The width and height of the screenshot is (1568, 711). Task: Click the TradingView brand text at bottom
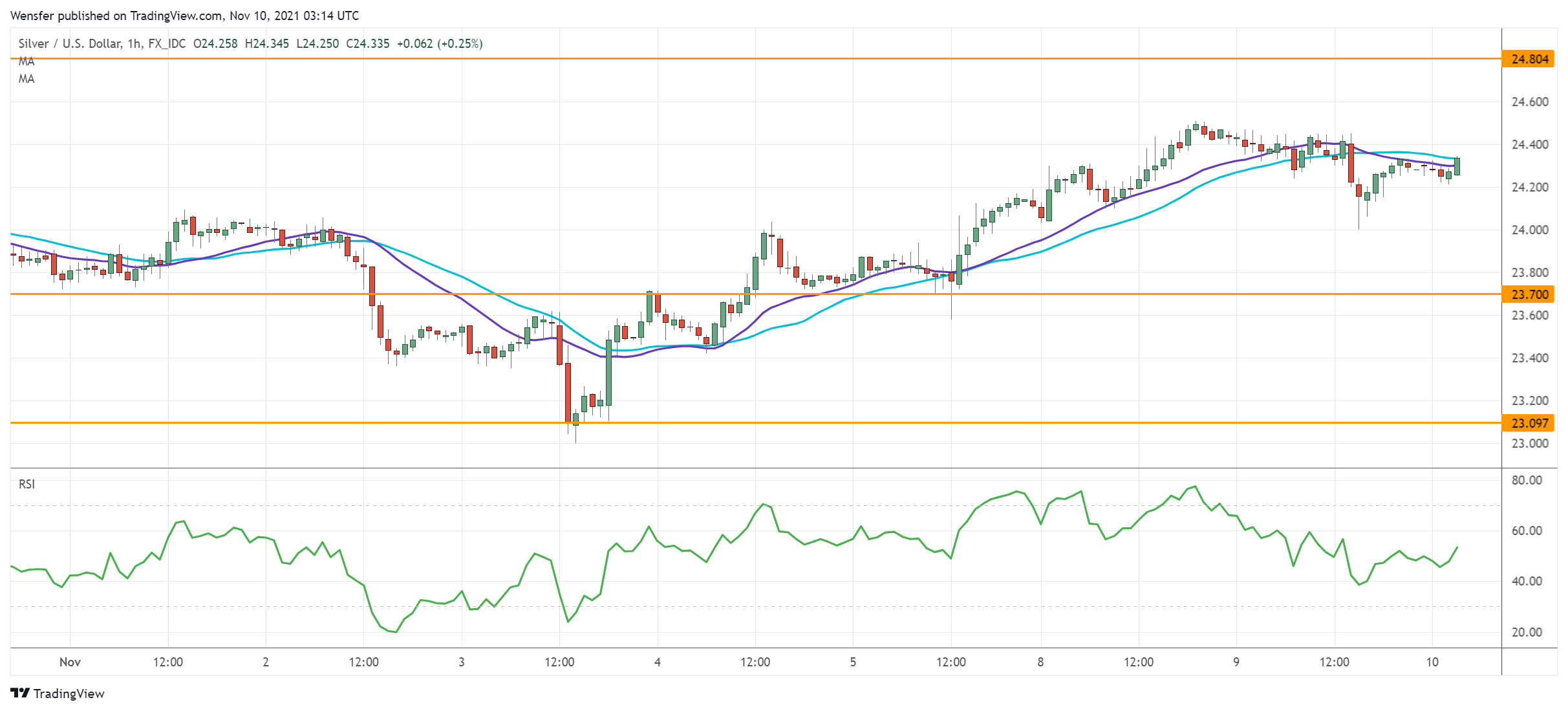[69, 694]
